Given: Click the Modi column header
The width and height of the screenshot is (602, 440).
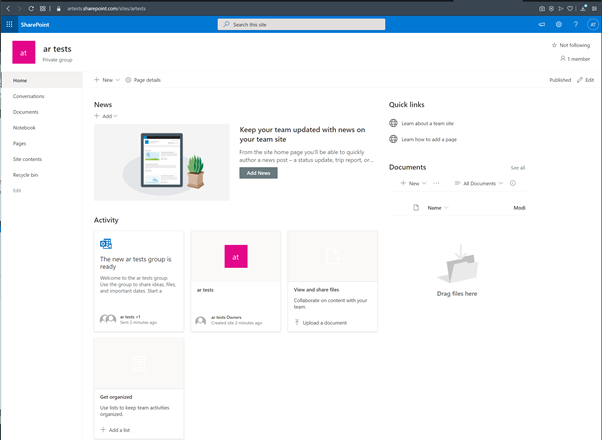Looking at the screenshot, I should click(x=519, y=208).
